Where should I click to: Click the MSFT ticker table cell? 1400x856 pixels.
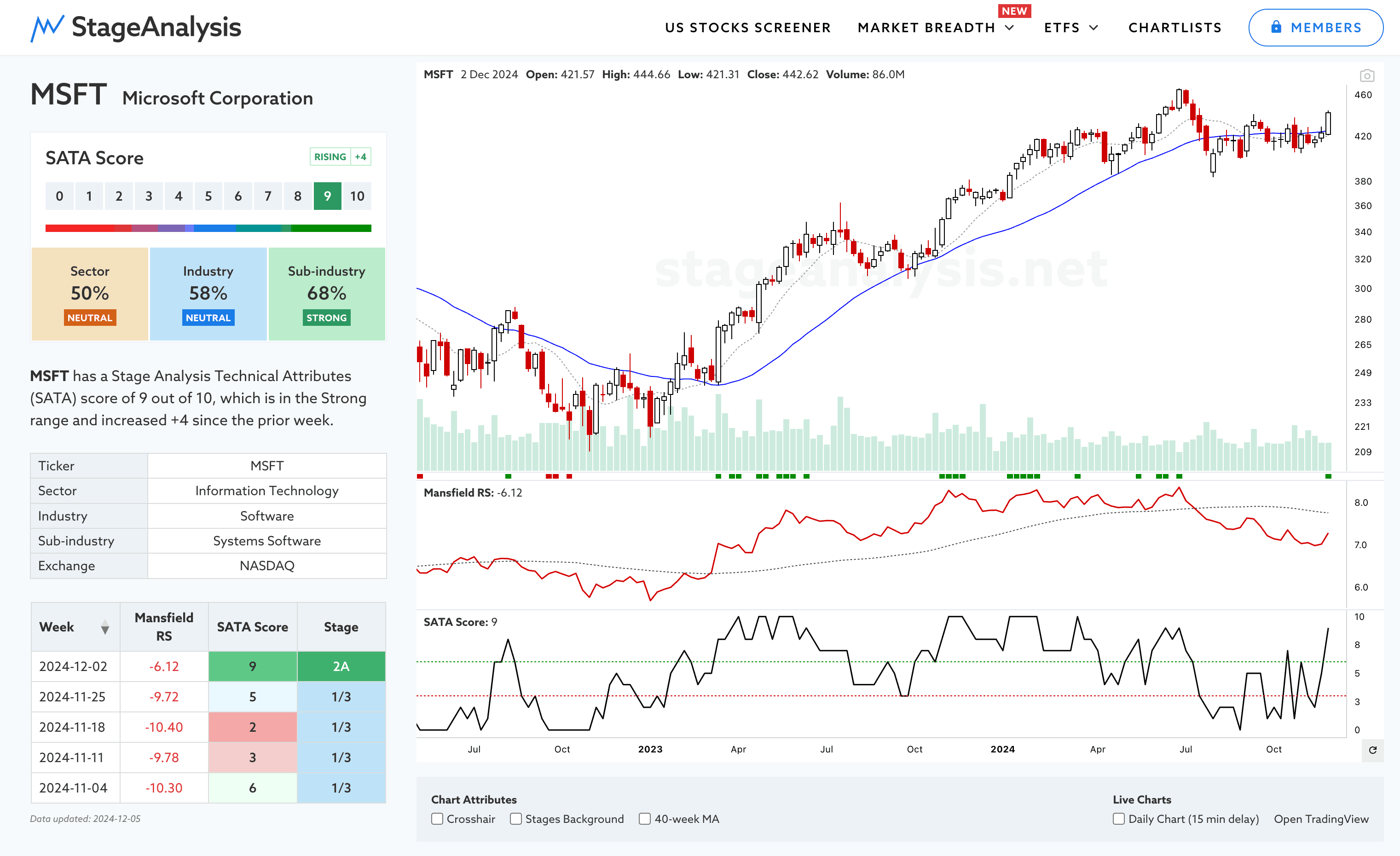[267, 466]
